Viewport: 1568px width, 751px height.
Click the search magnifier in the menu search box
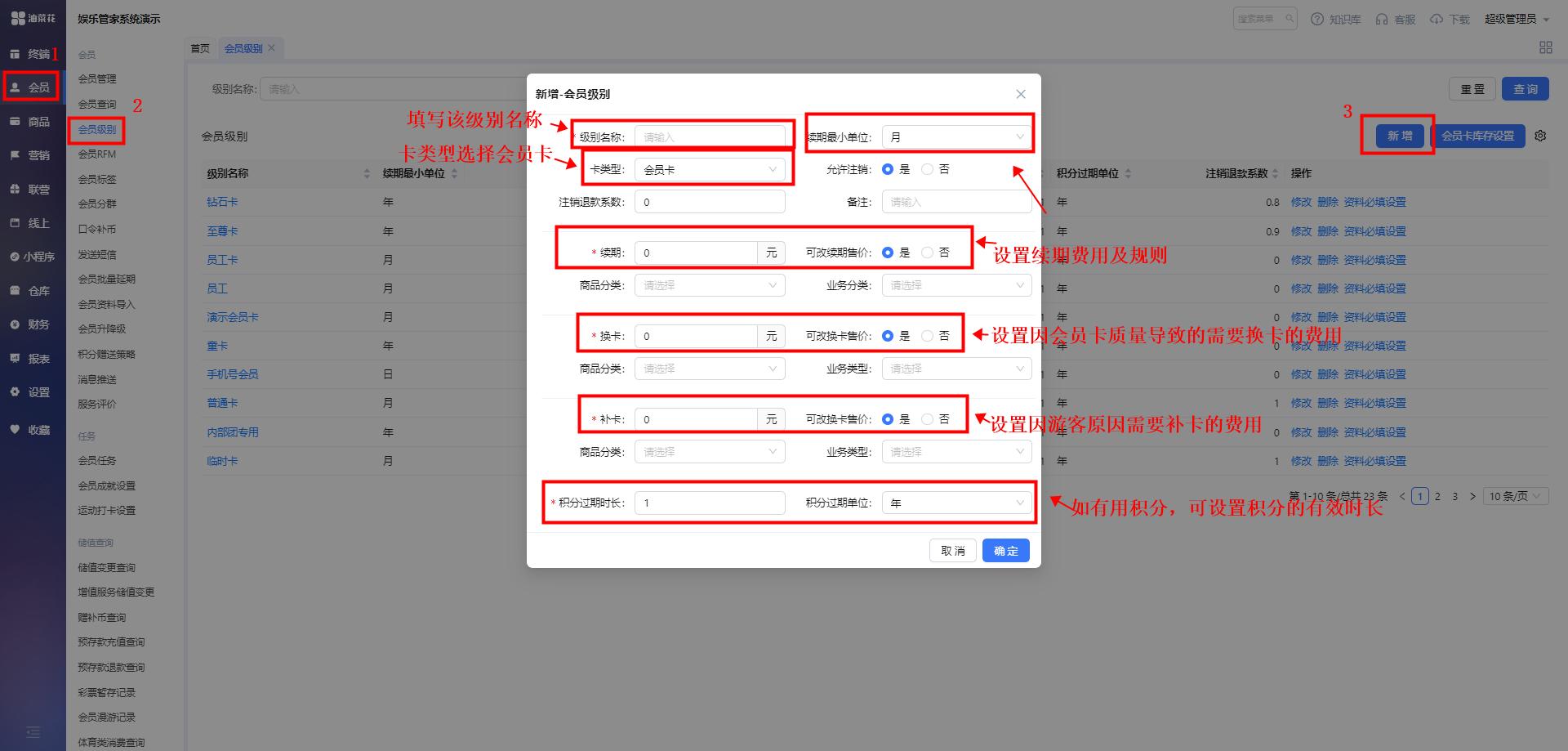coord(1290,19)
